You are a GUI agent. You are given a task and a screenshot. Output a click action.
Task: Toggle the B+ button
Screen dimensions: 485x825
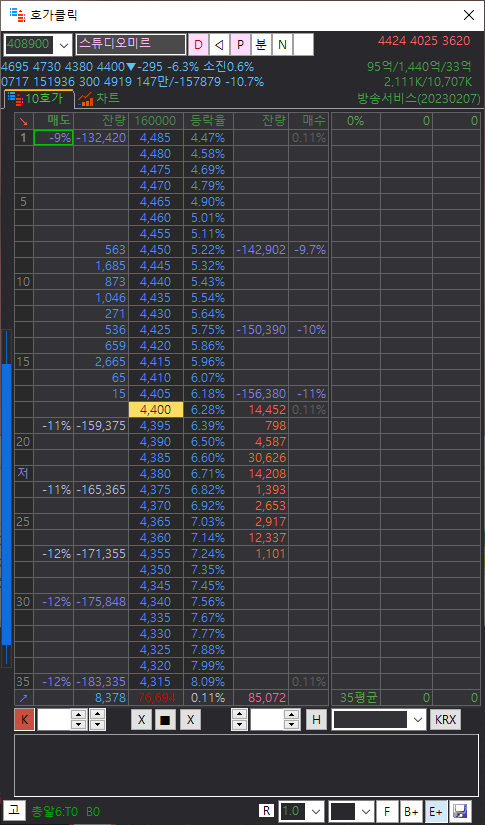pyautogui.click(x=411, y=811)
